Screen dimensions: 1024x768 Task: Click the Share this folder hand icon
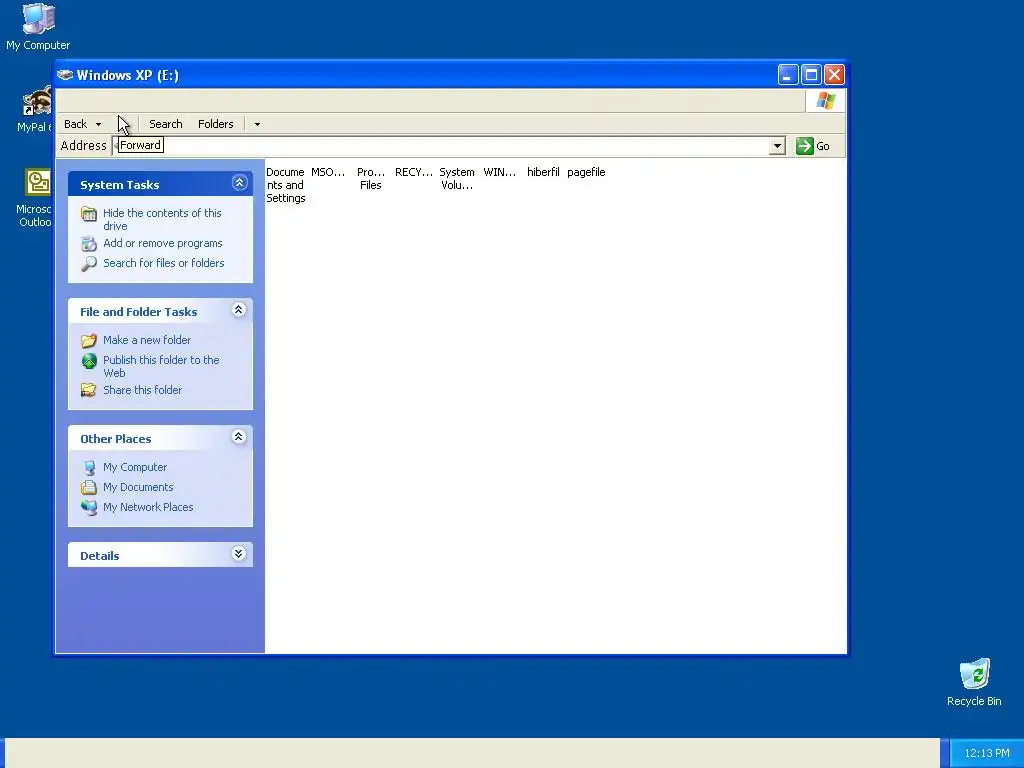89,390
